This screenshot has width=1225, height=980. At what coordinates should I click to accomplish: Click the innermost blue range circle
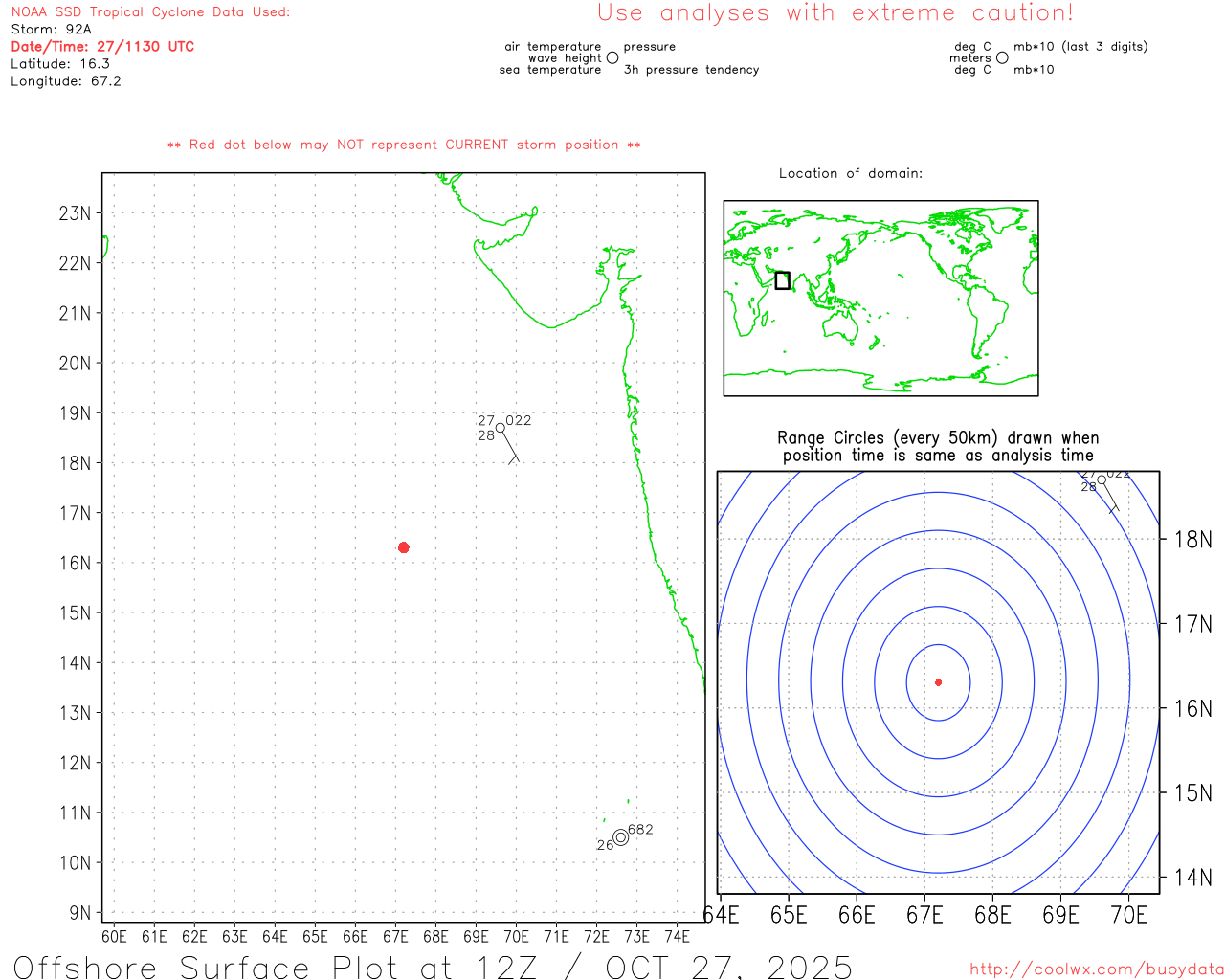939,682
